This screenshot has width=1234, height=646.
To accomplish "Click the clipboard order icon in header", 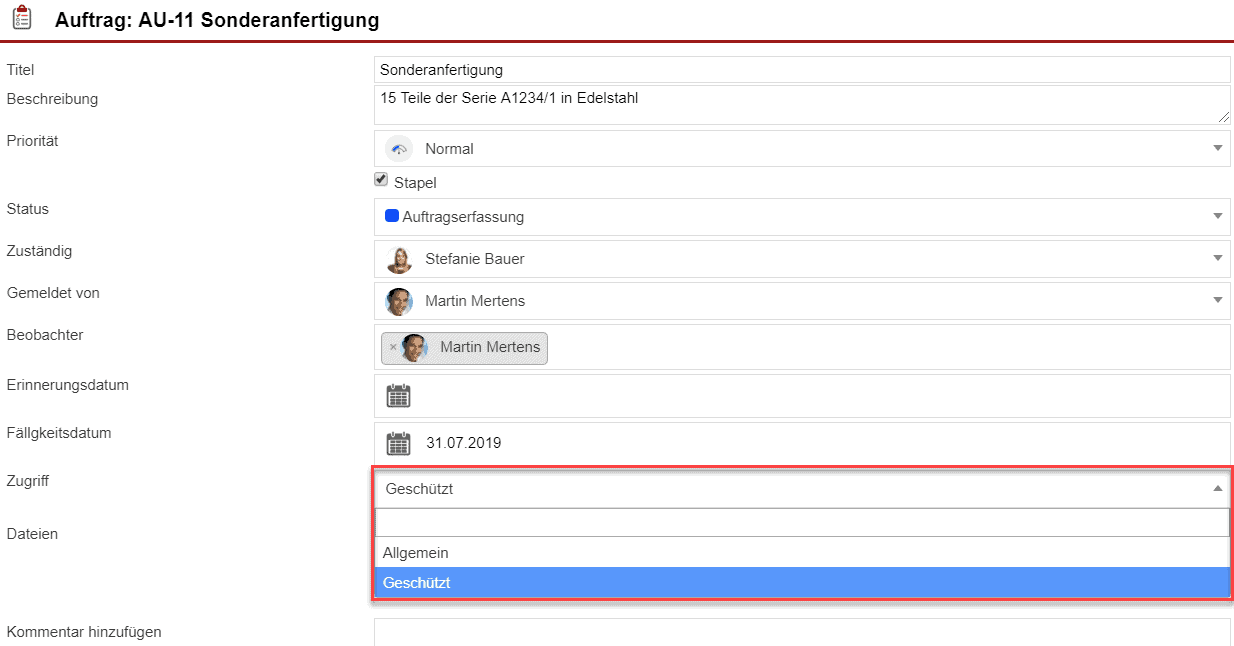I will (22, 19).
